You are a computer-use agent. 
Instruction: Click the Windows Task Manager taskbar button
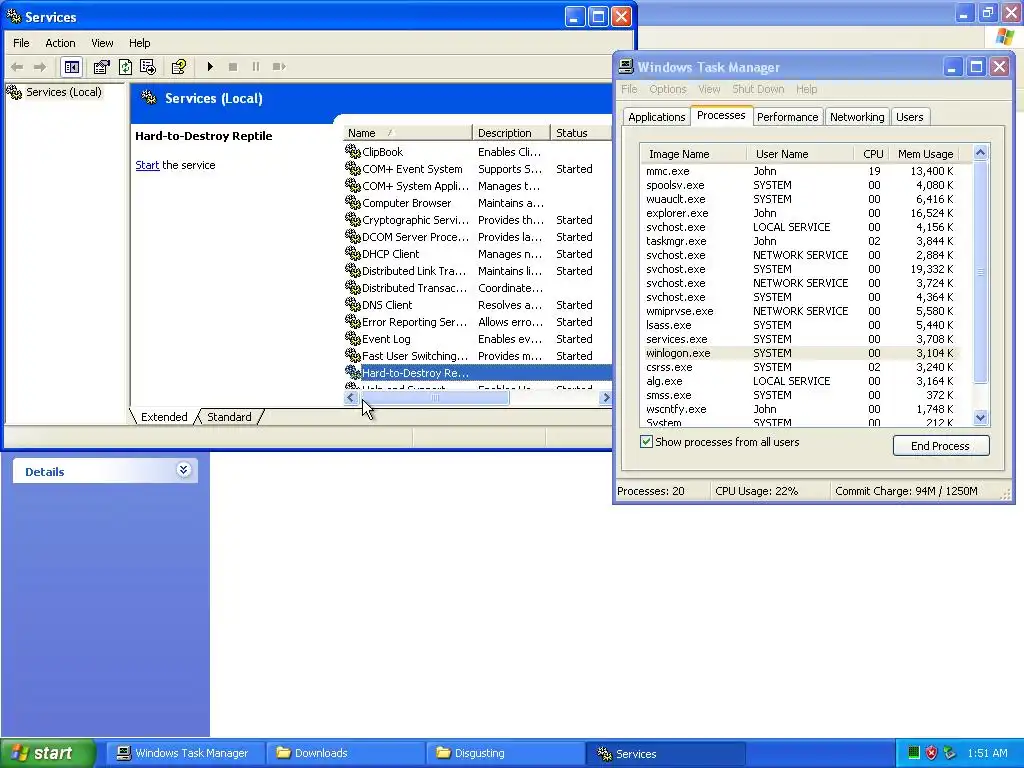click(x=185, y=753)
